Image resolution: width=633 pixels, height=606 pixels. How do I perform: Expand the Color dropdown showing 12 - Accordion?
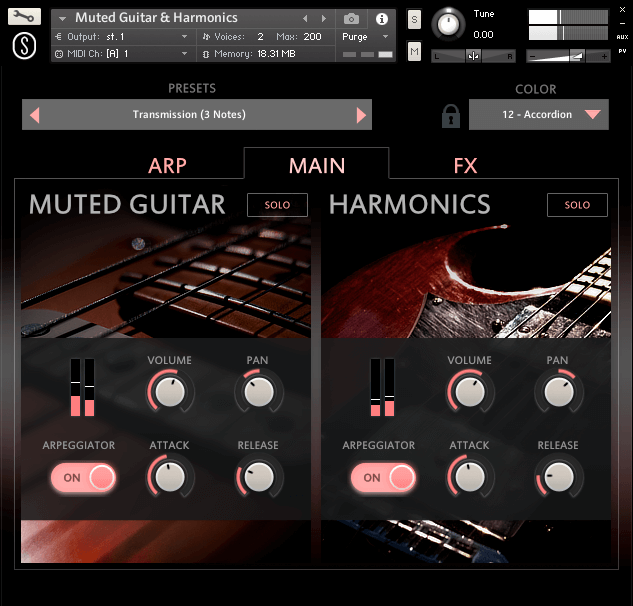click(x=539, y=115)
